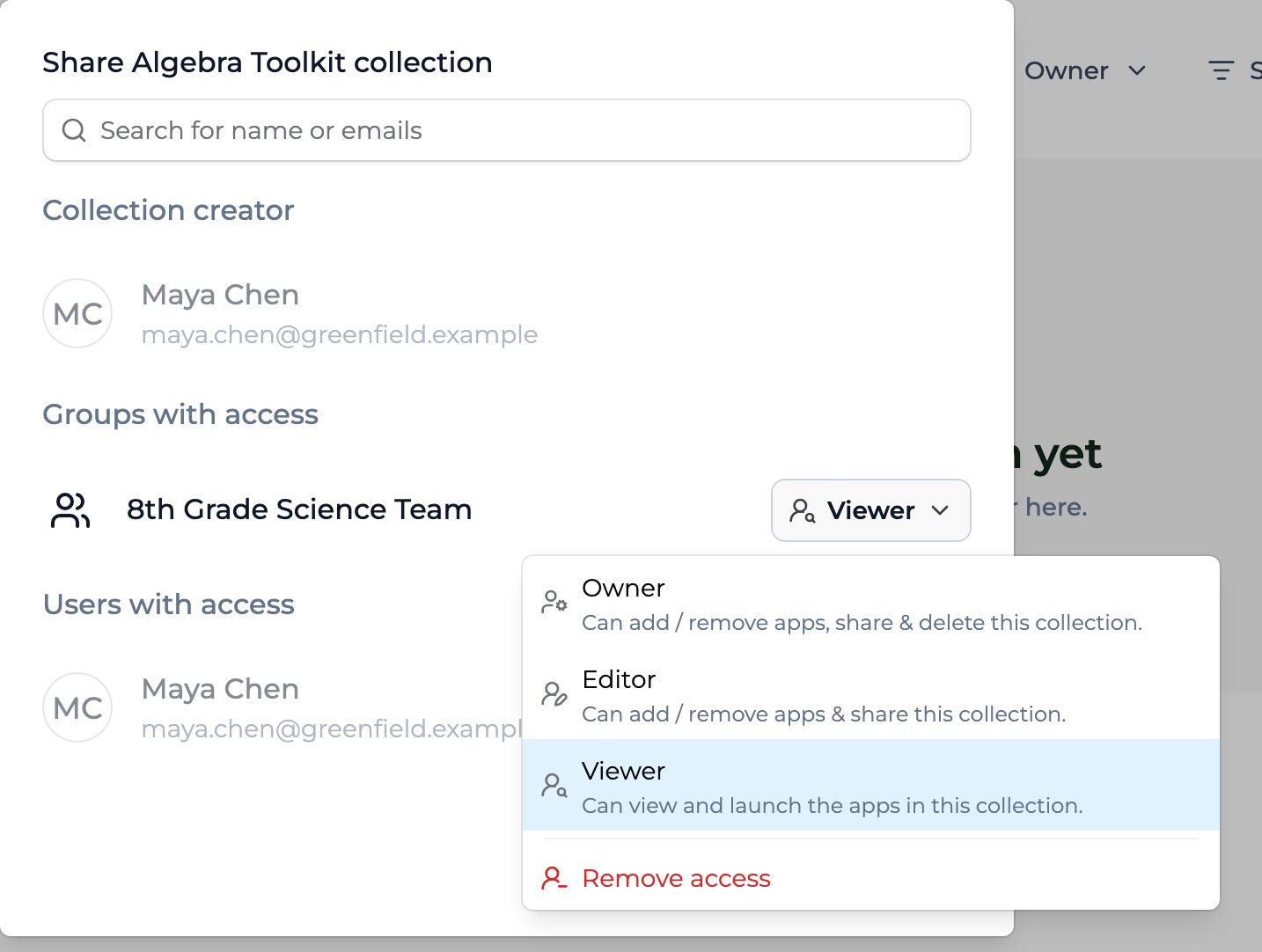Click the Collection creator heading
1262x952 pixels.
pos(168,210)
